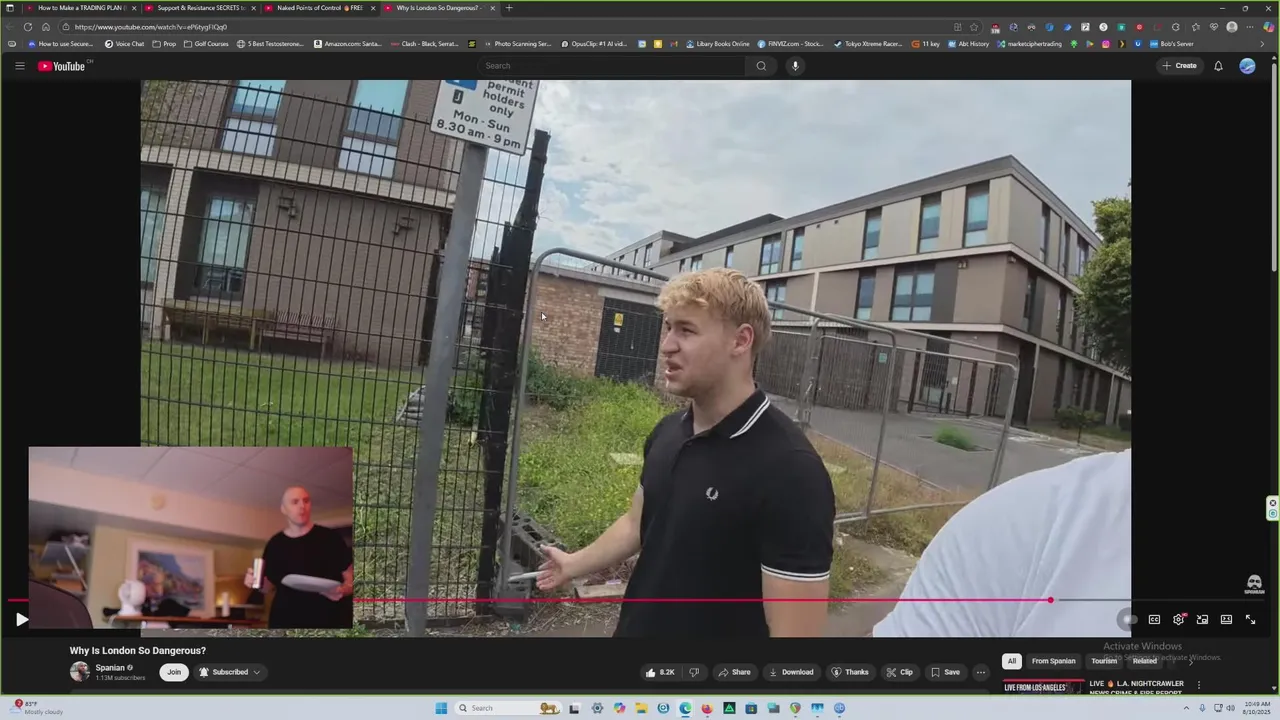
Task: Open 'Voice Chat' bookmark
Action: 124,44
